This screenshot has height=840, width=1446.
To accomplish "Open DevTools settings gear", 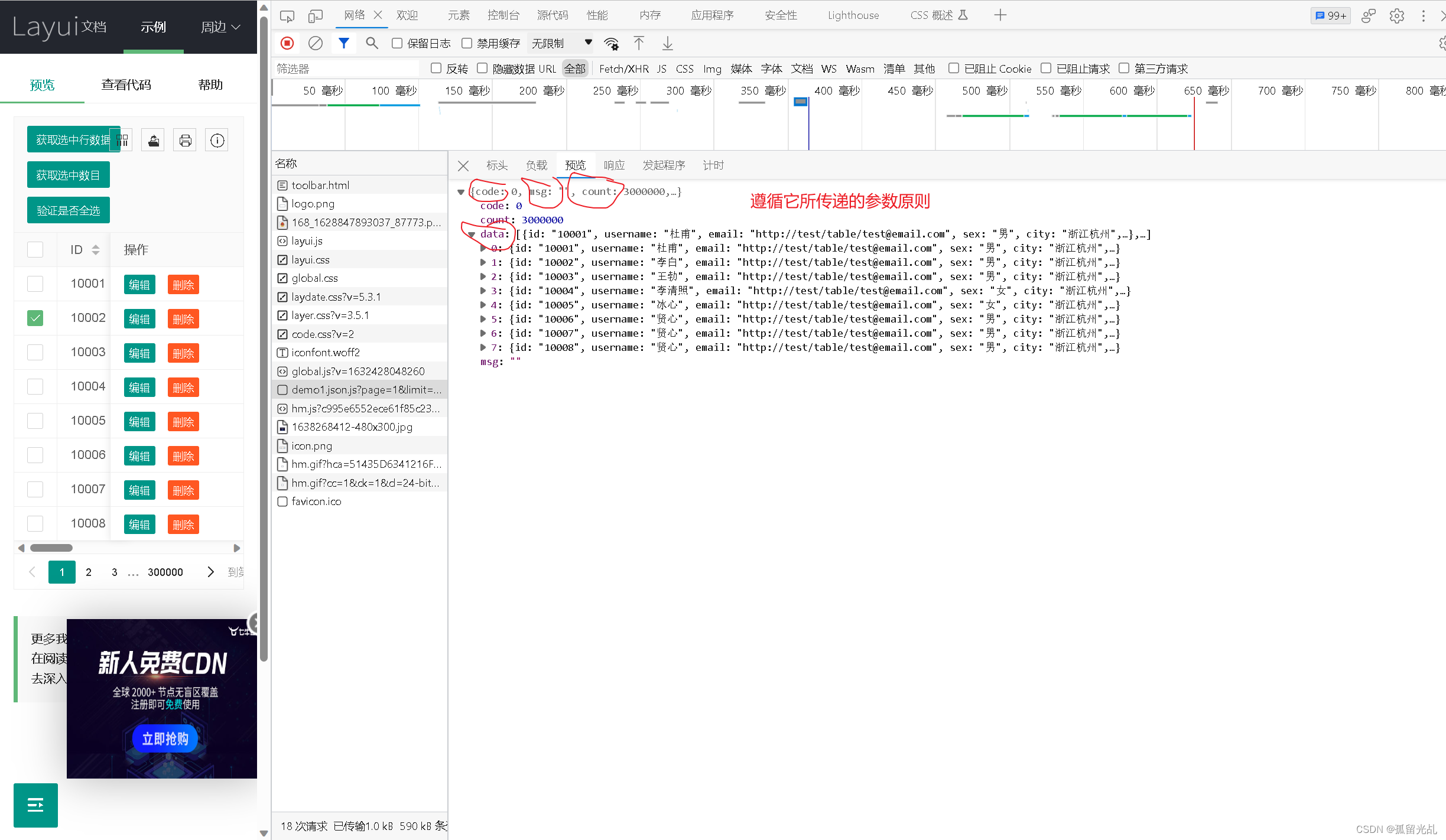I will [x=1397, y=16].
